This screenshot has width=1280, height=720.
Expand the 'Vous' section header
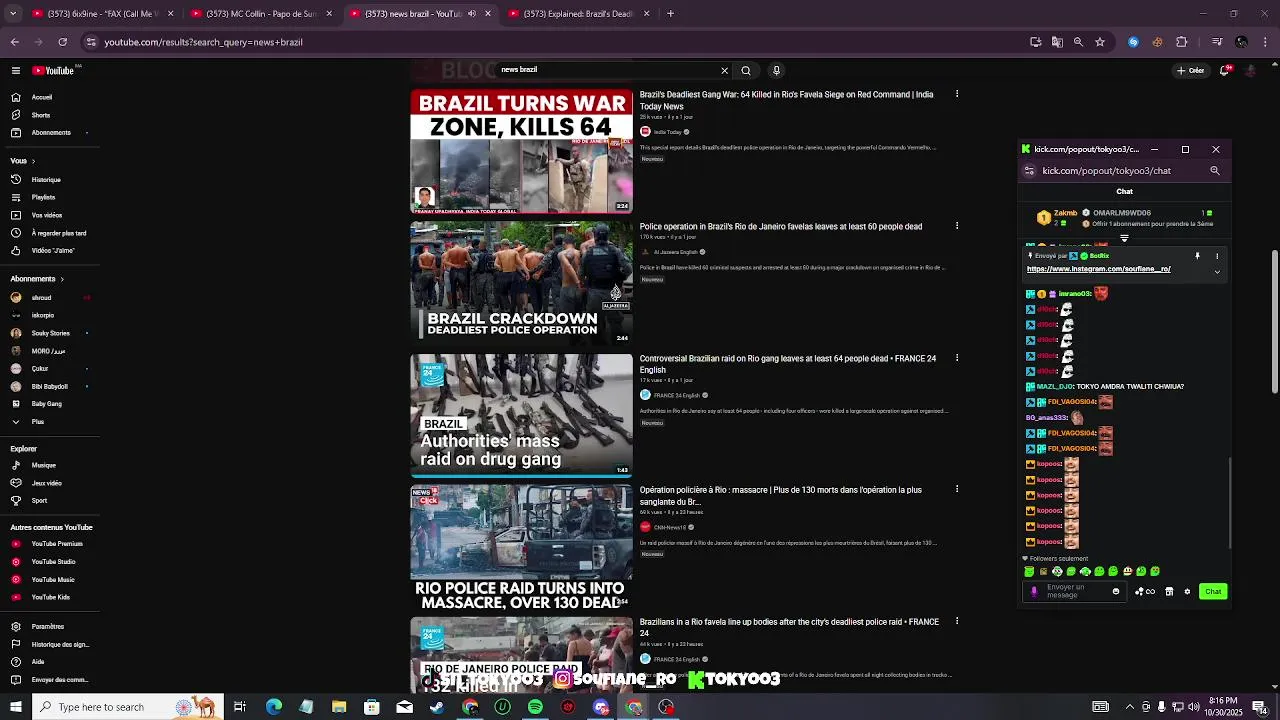click(x=22, y=161)
